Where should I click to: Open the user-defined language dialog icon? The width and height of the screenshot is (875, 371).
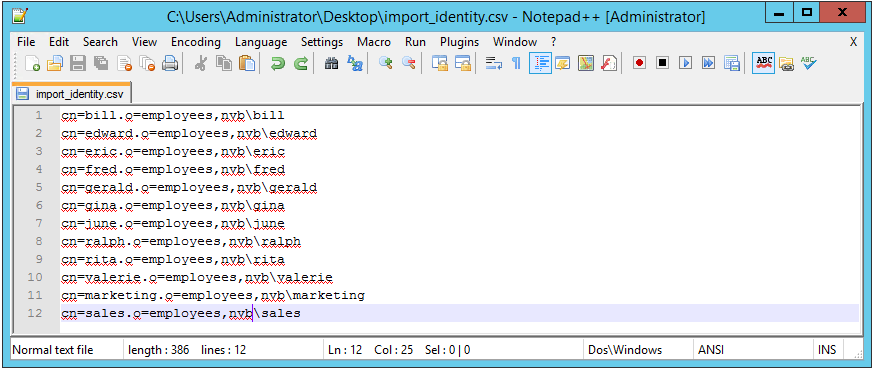coord(562,63)
